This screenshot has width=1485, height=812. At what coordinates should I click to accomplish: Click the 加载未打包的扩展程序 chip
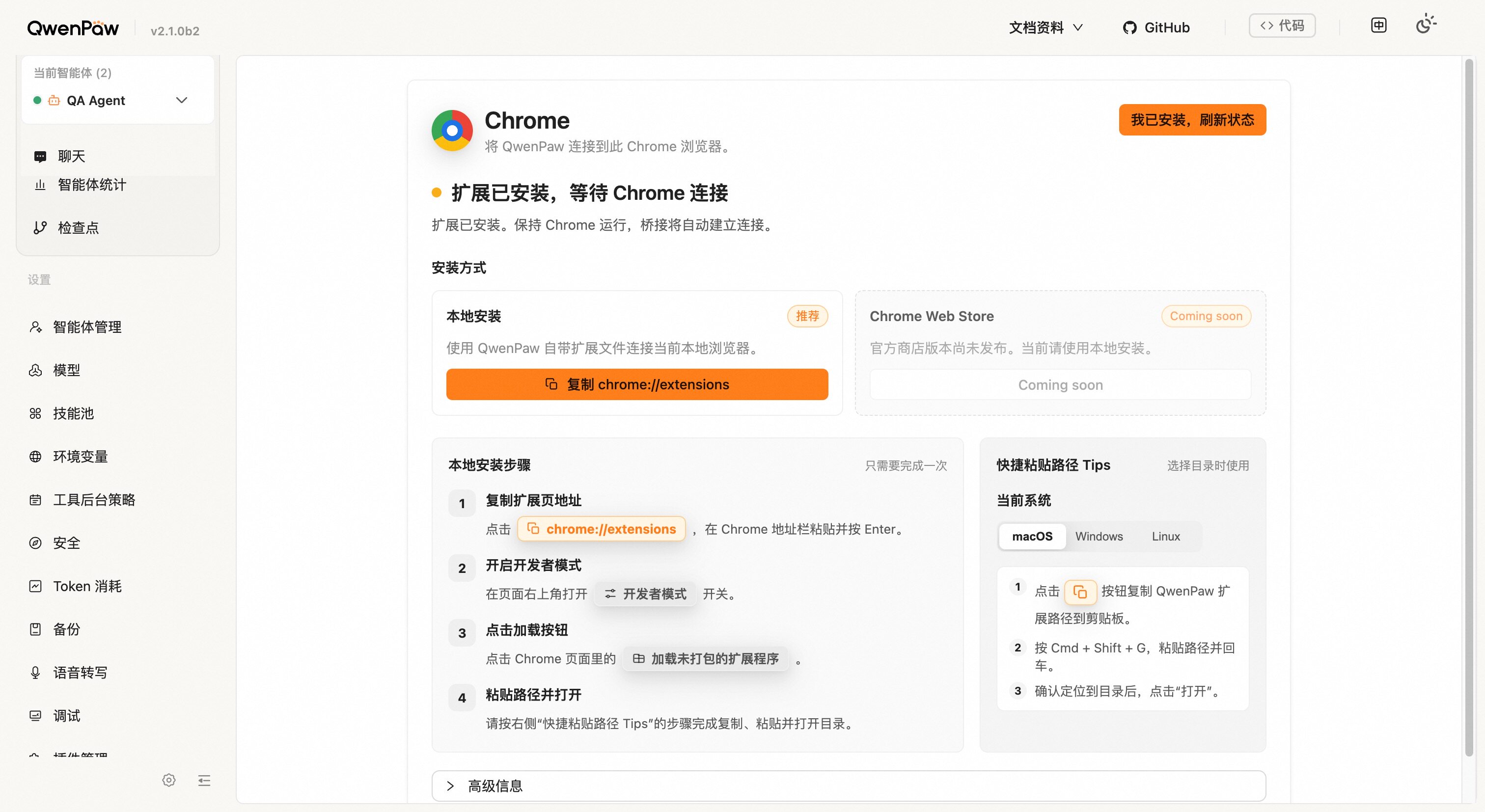[x=706, y=659]
